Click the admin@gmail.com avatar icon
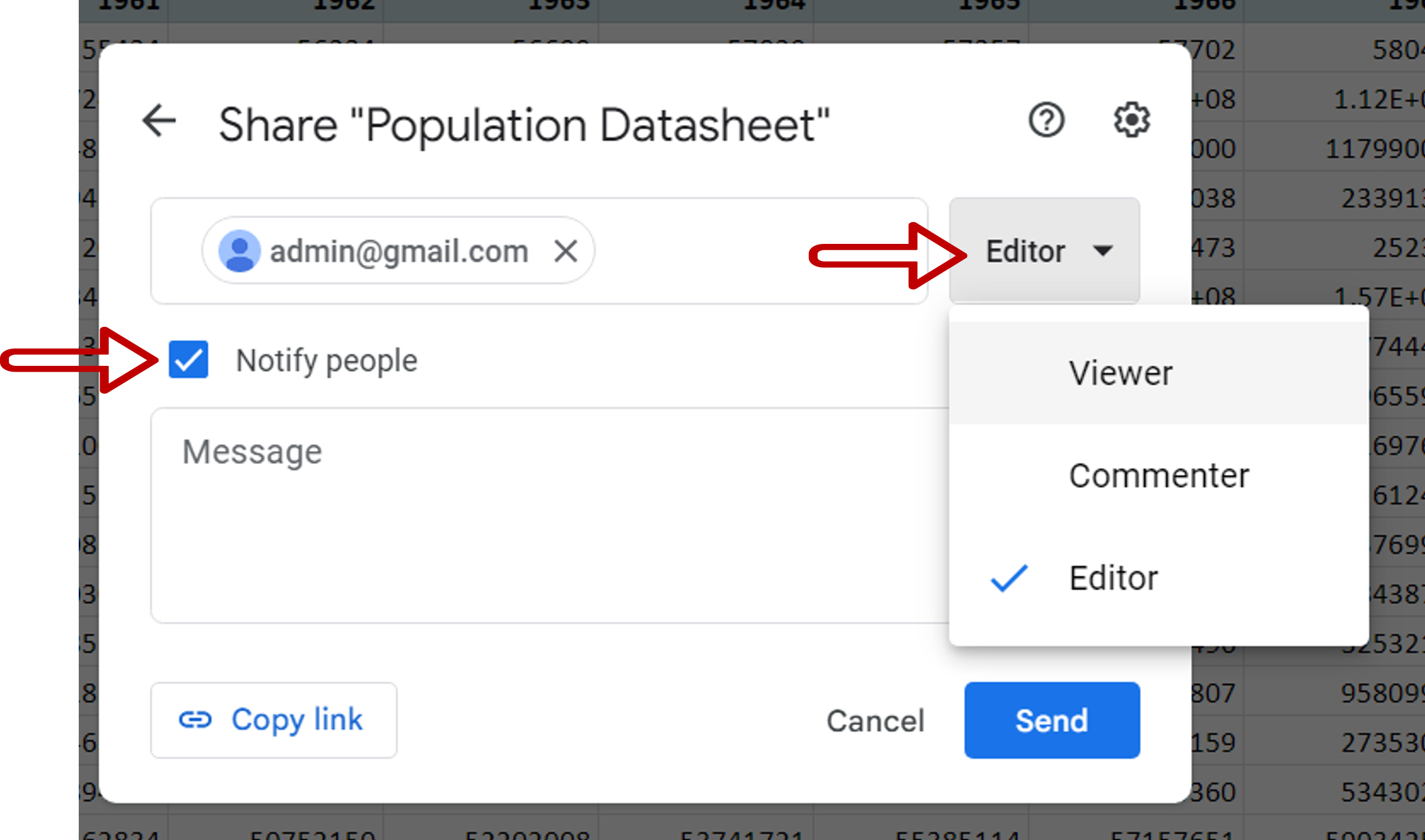The image size is (1425, 840). pyautogui.click(x=239, y=251)
